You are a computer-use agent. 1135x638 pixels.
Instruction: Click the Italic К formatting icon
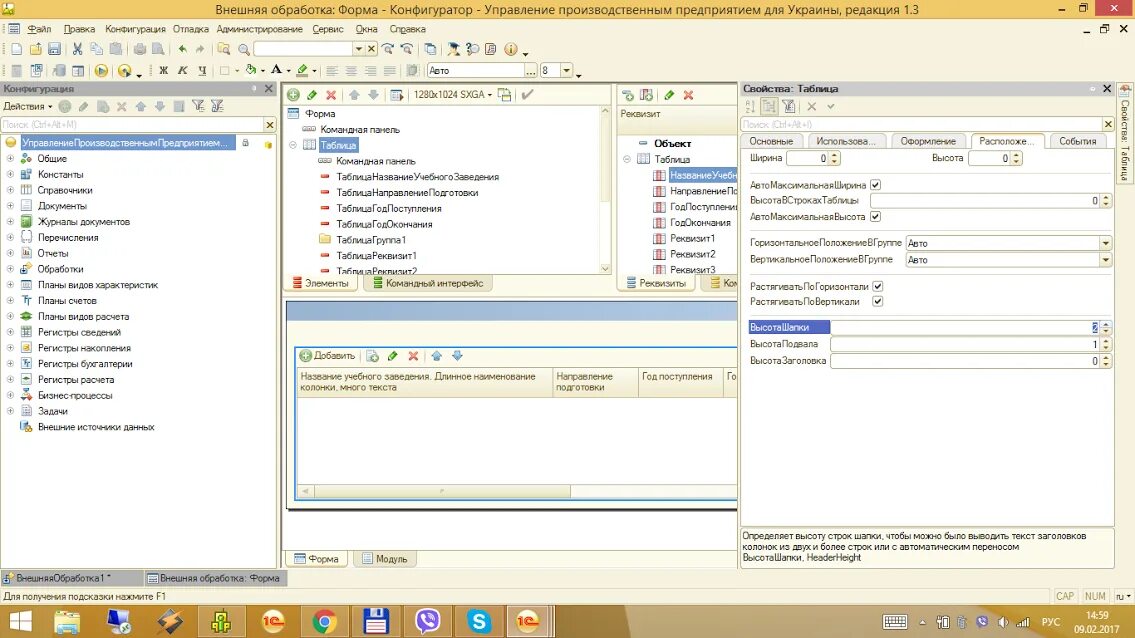click(182, 70)
